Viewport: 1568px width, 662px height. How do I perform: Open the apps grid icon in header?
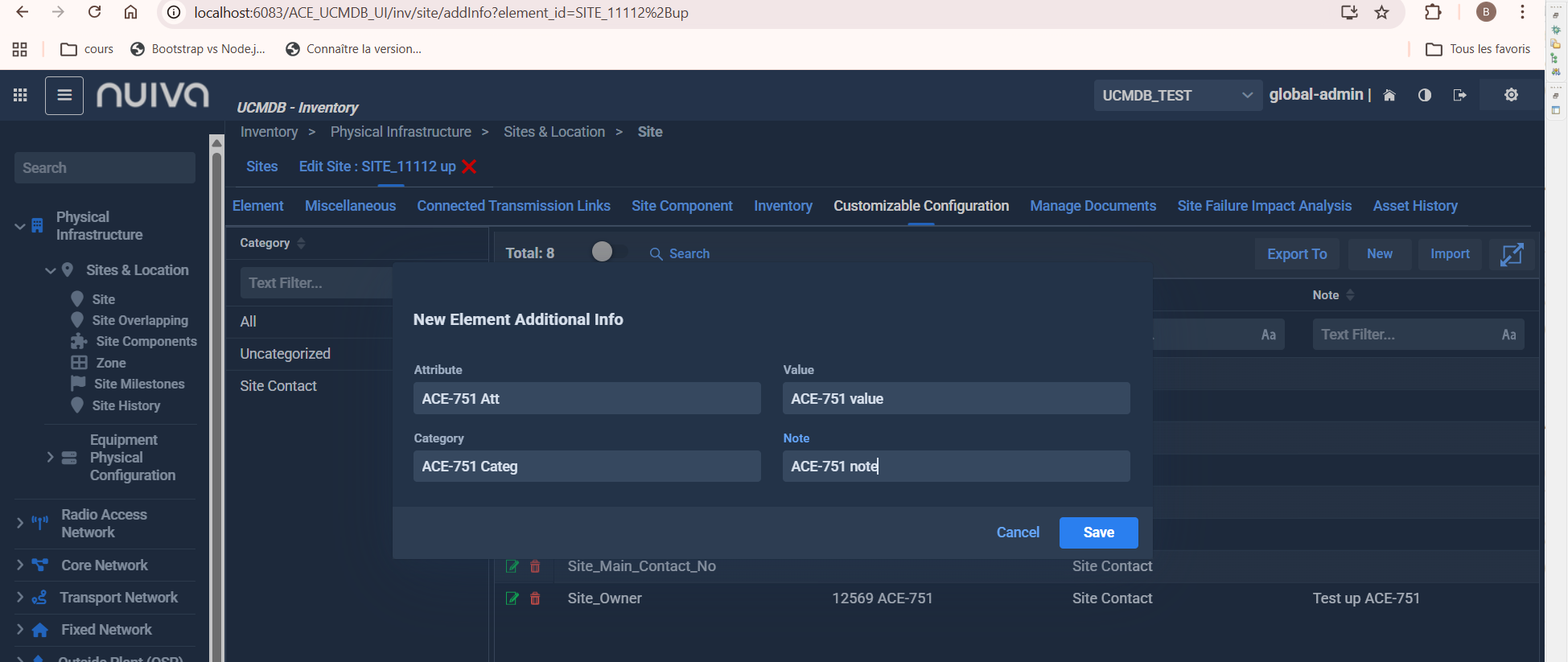(x=20, y=95)
